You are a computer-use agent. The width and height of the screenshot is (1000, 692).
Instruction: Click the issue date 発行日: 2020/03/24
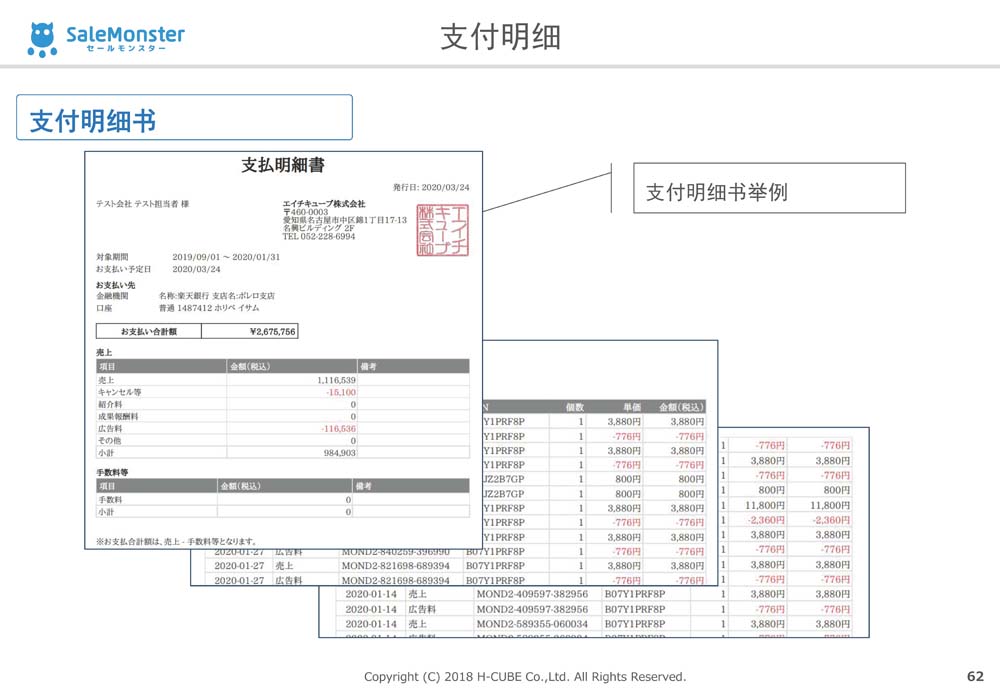431,188
